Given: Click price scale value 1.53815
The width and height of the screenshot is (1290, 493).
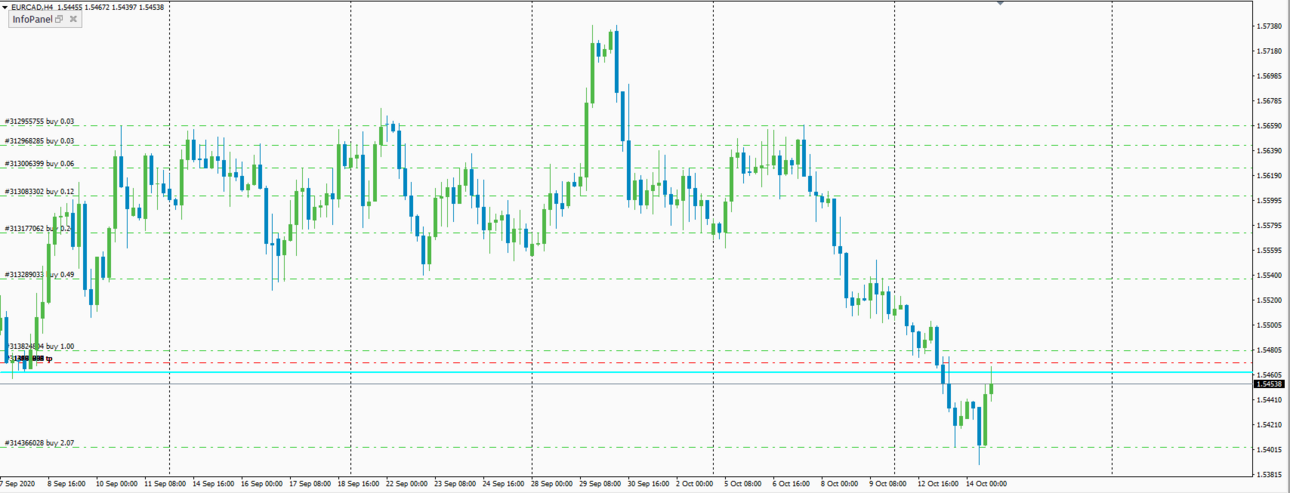Looking at the screenshot, I should [1270, 474].
